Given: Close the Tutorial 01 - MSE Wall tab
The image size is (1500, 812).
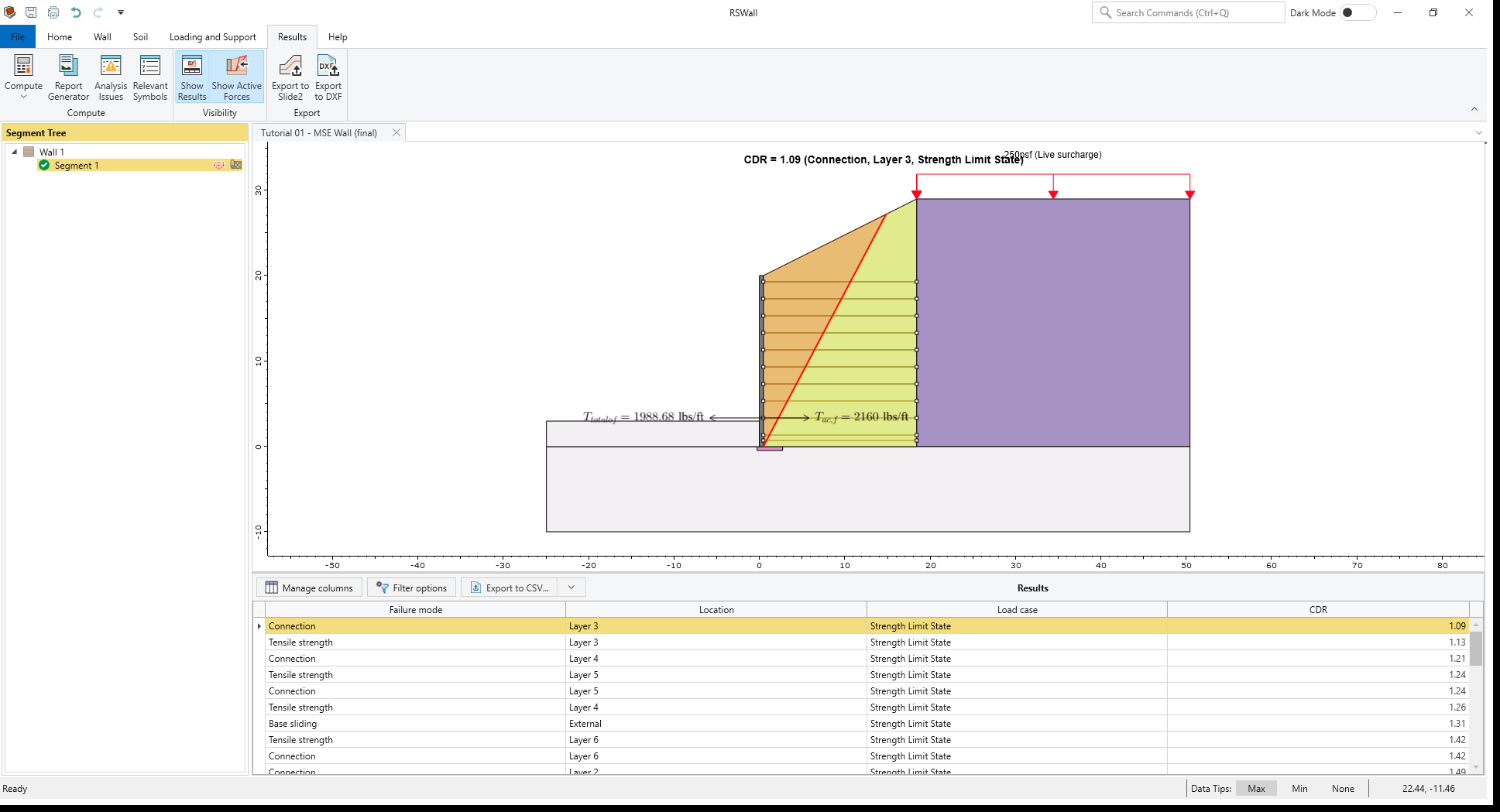Looking at the screenshot, I should pyautogui.click(x=396, y=132).
